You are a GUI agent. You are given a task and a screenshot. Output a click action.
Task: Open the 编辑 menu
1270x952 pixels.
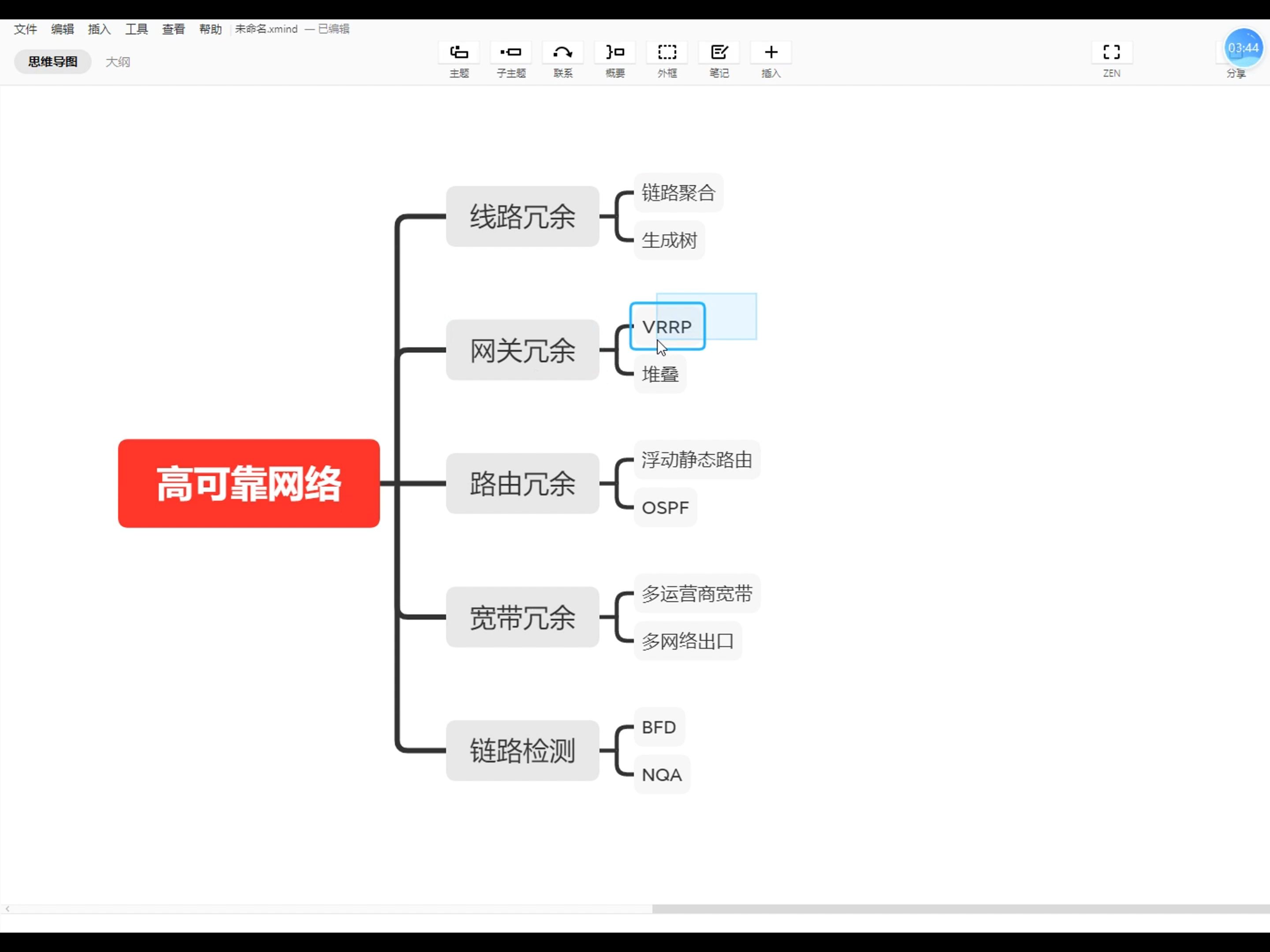pyautogui.click(x=62, y=29)
